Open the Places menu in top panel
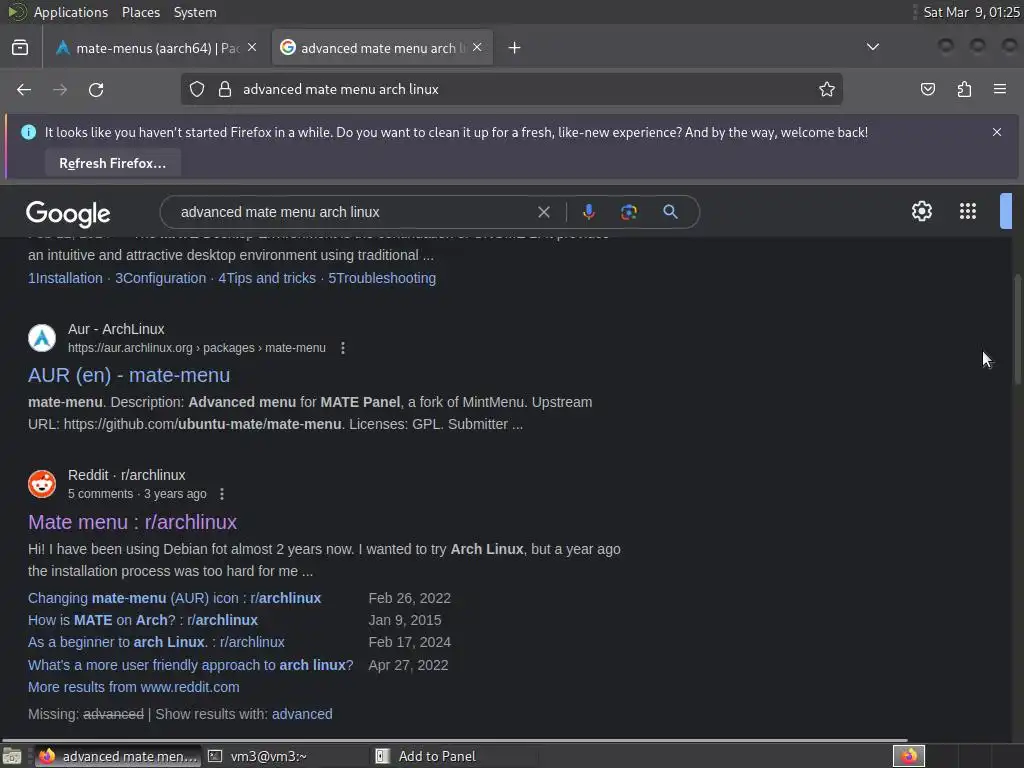The width and height of the screenshot is (1024, 768). tap(141, 12)
